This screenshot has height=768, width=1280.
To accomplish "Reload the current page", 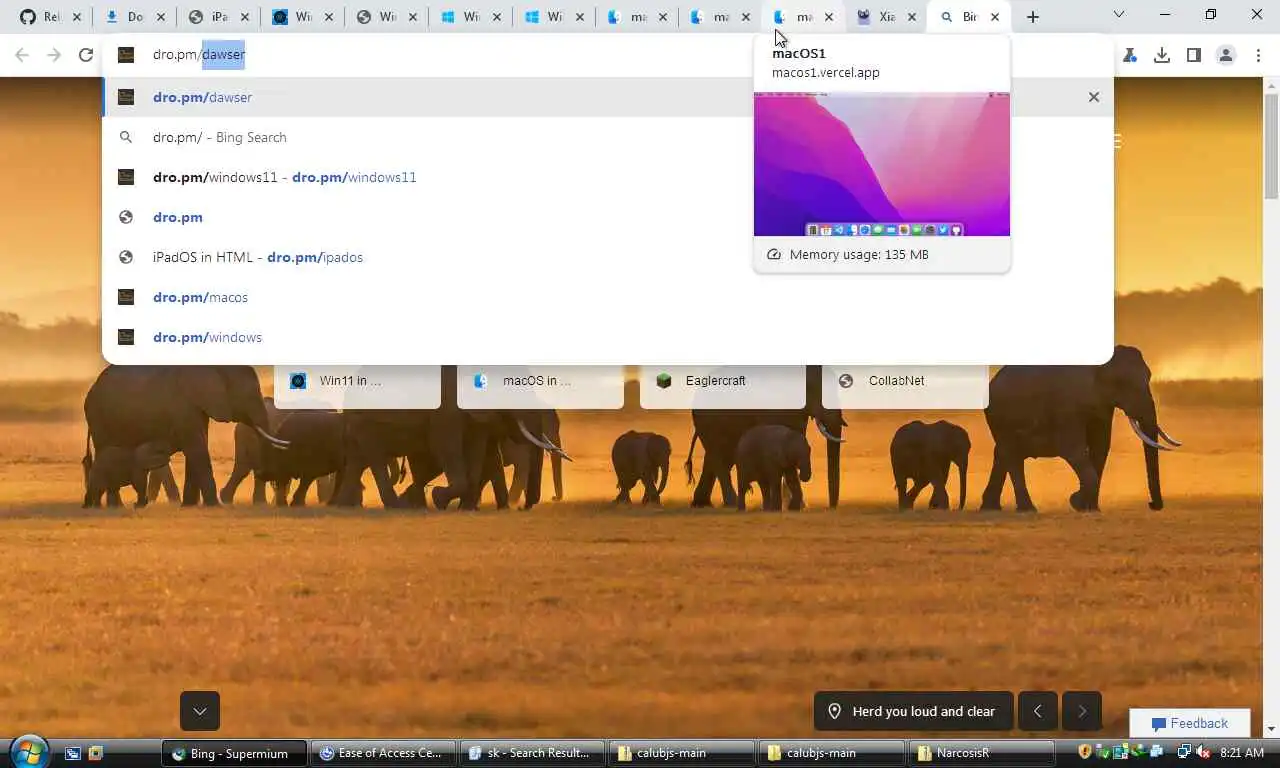I will click(86, 55).
